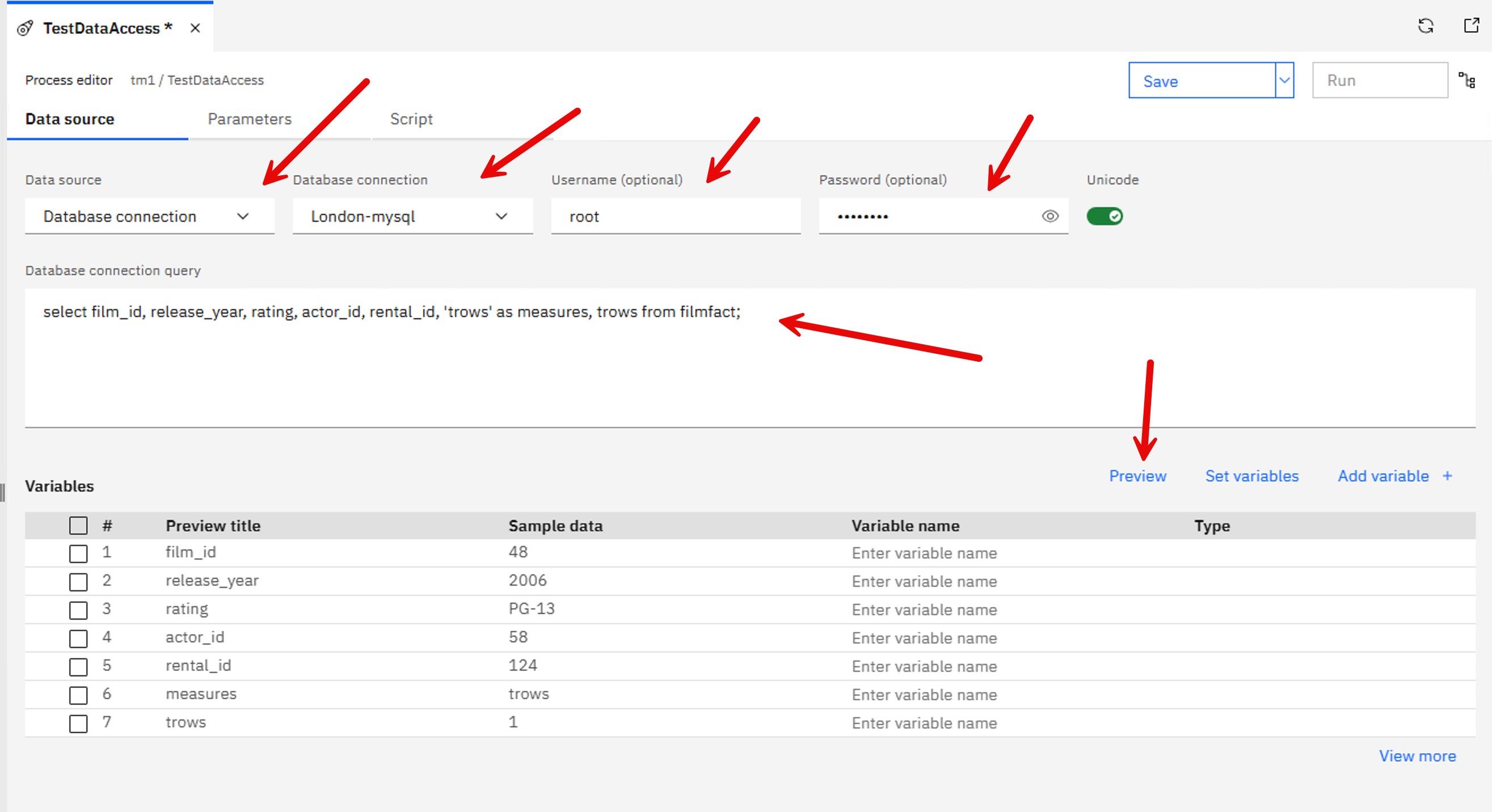Click View more below the variables
This screenshot has width=1492, height=812.
coord(1417,756)
